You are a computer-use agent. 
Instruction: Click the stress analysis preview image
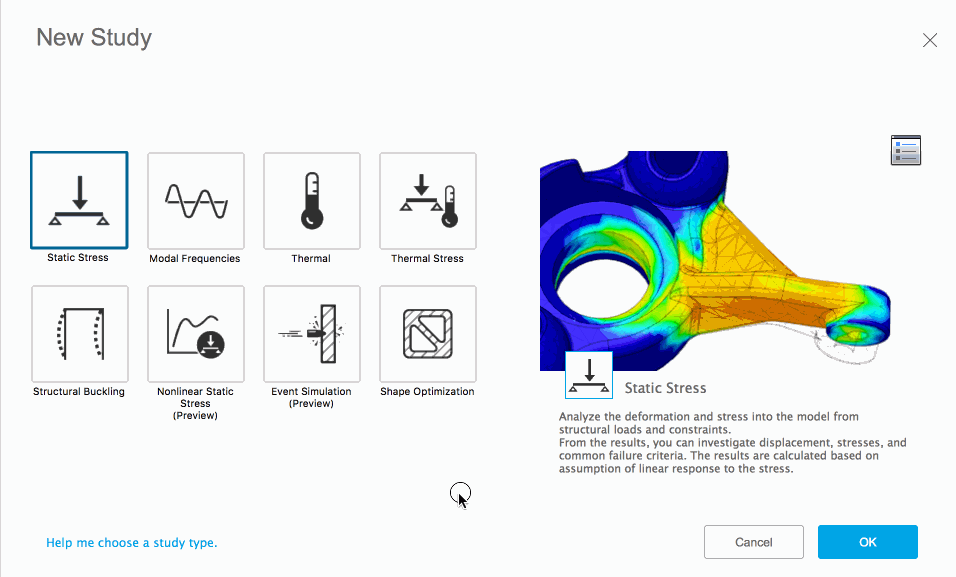click(x=715, y=260)
